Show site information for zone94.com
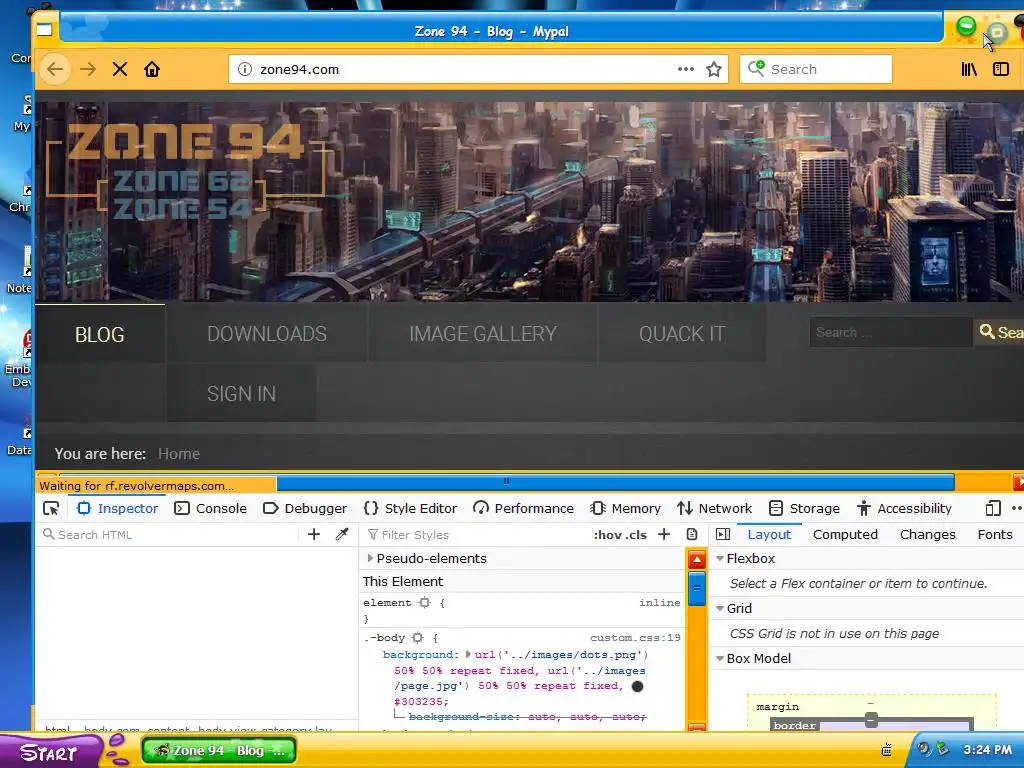The width and height of the screenshot is (1024, 768). point(244,69)
